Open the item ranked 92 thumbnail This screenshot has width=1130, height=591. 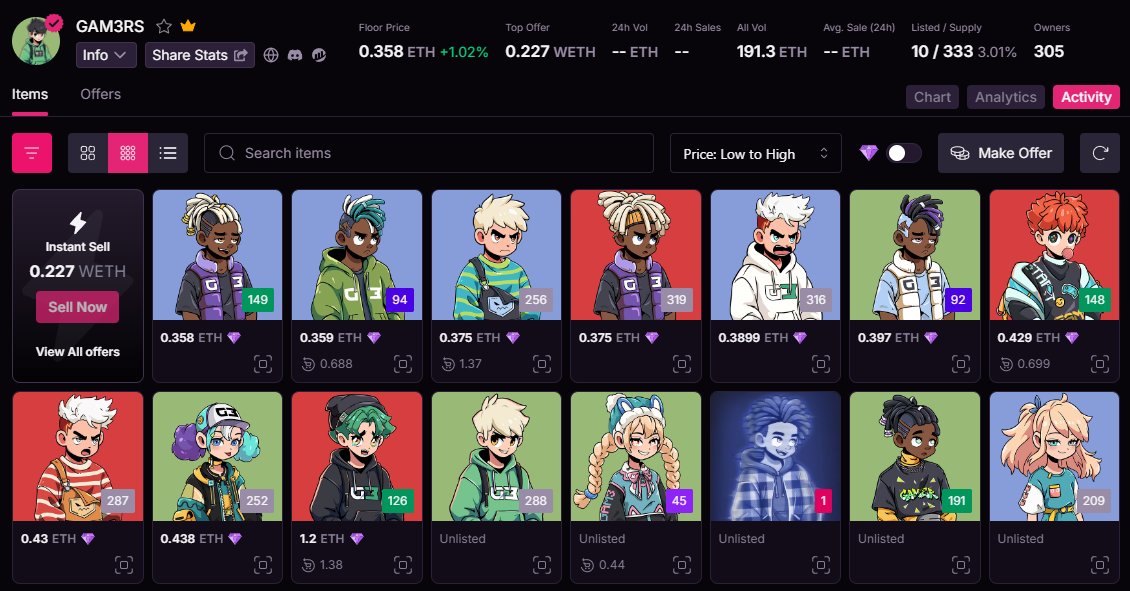(915, 255)
